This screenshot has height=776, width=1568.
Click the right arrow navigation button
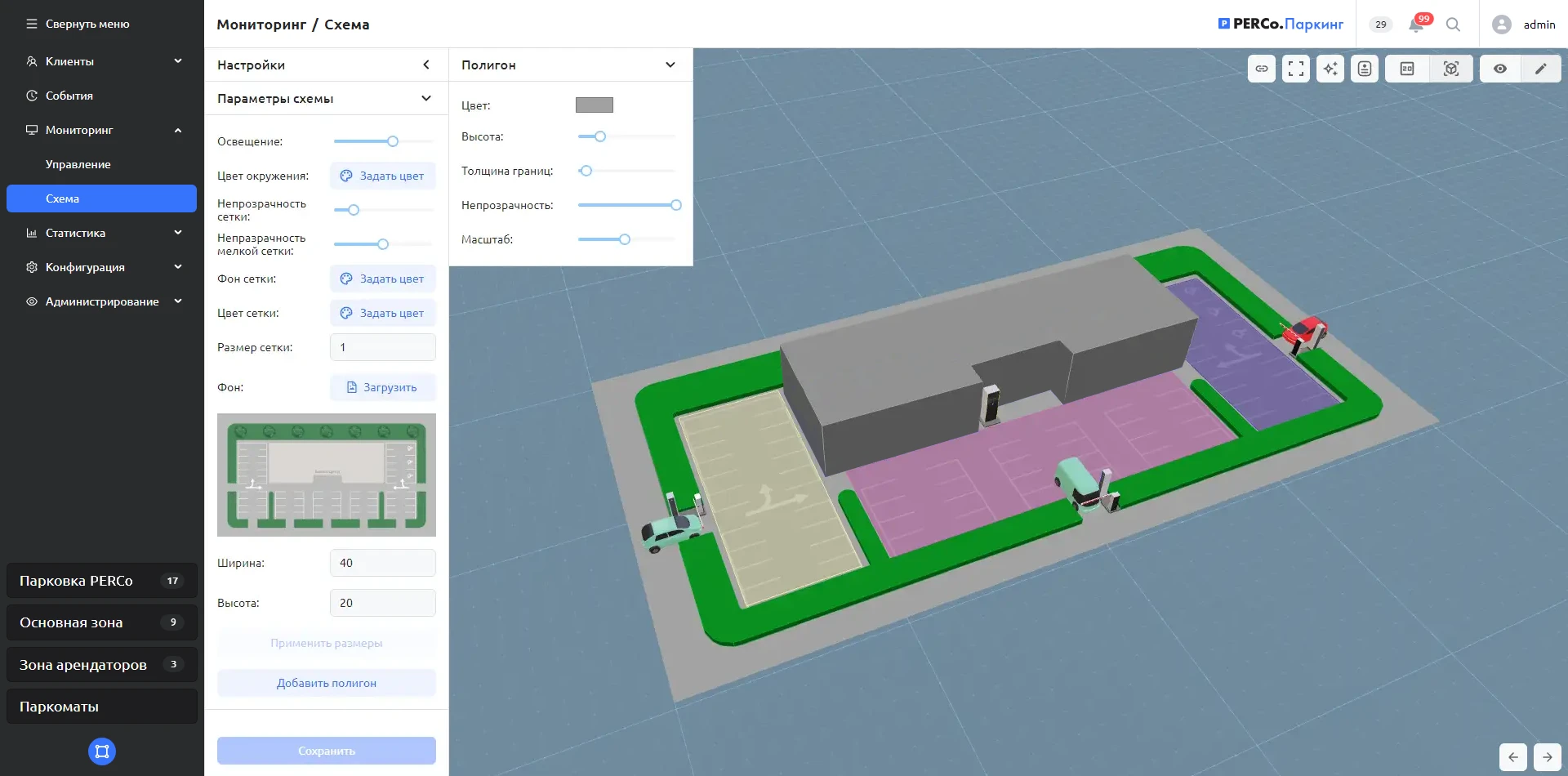click(x=1548, y=757)
